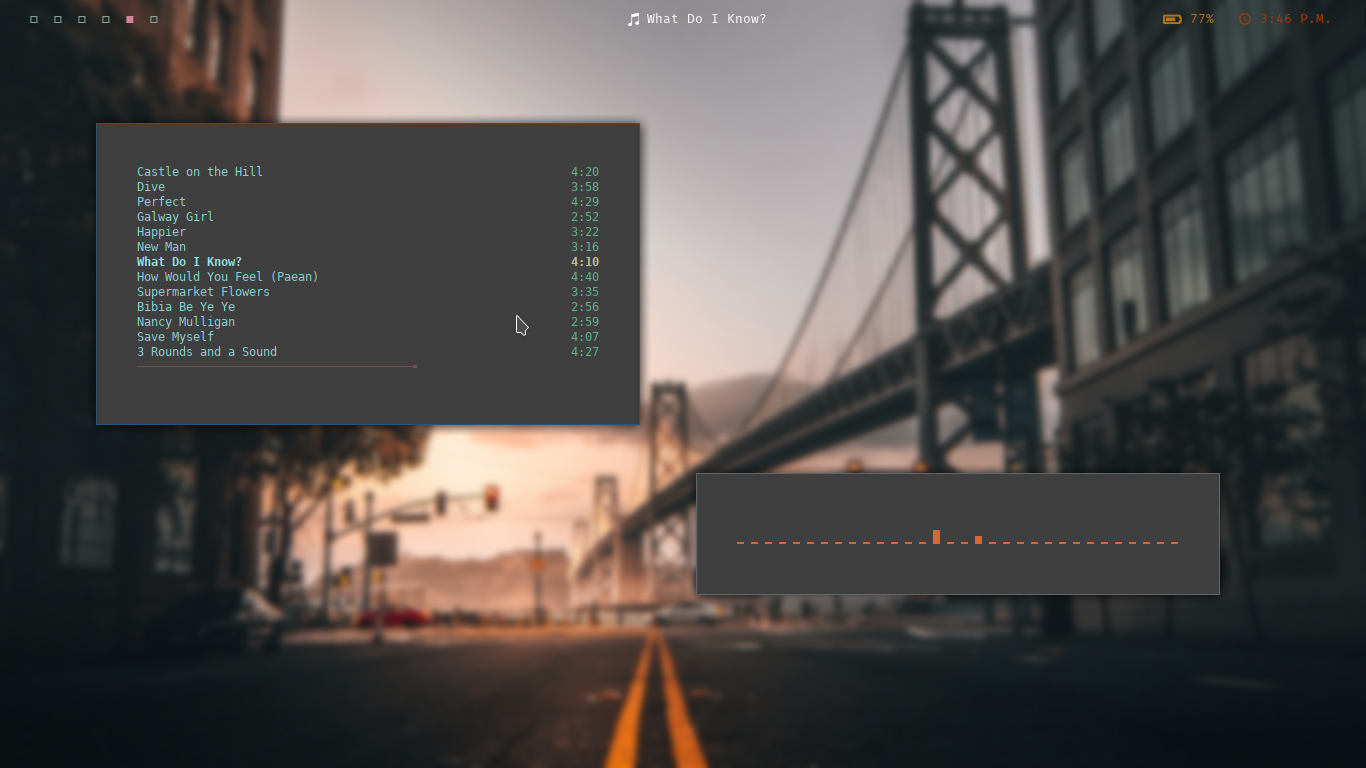Select the fourth workspace square indicator

pos(105,18)
